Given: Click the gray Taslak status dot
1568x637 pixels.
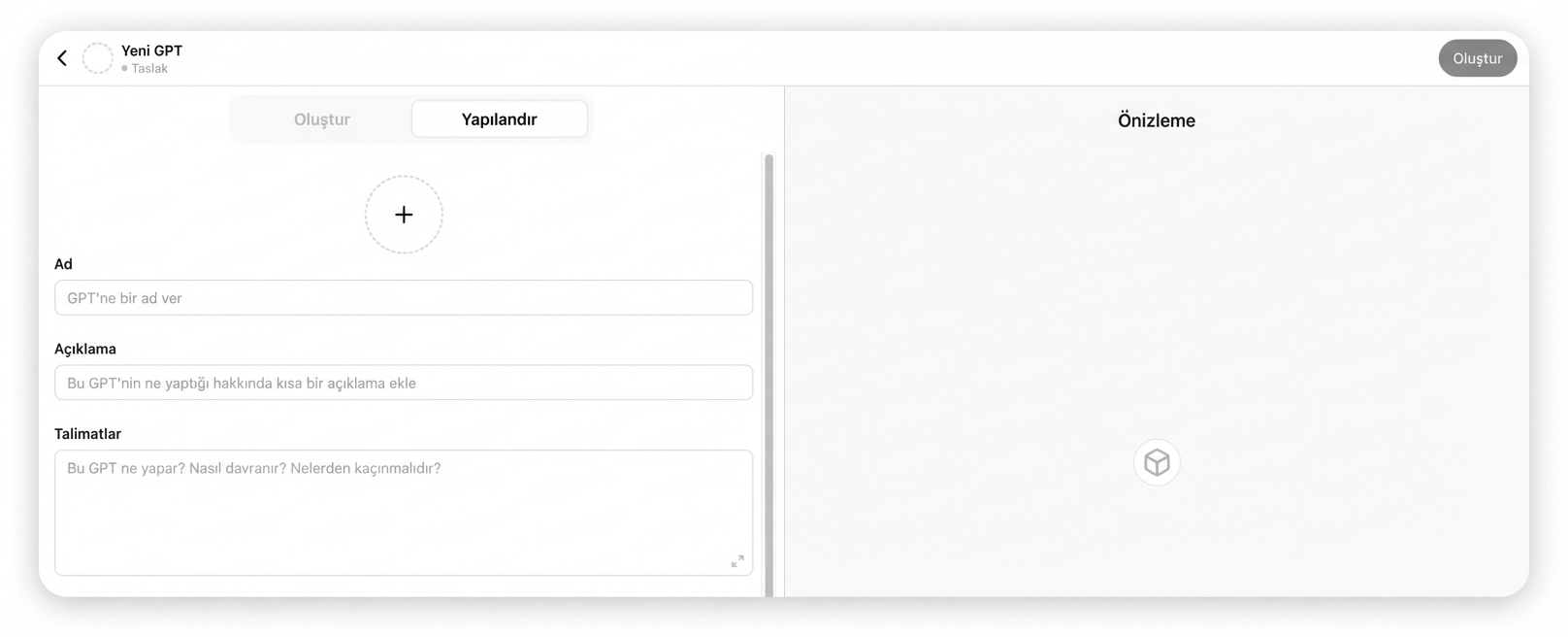Looking at the screenshot, I should (x=124, y=69).
